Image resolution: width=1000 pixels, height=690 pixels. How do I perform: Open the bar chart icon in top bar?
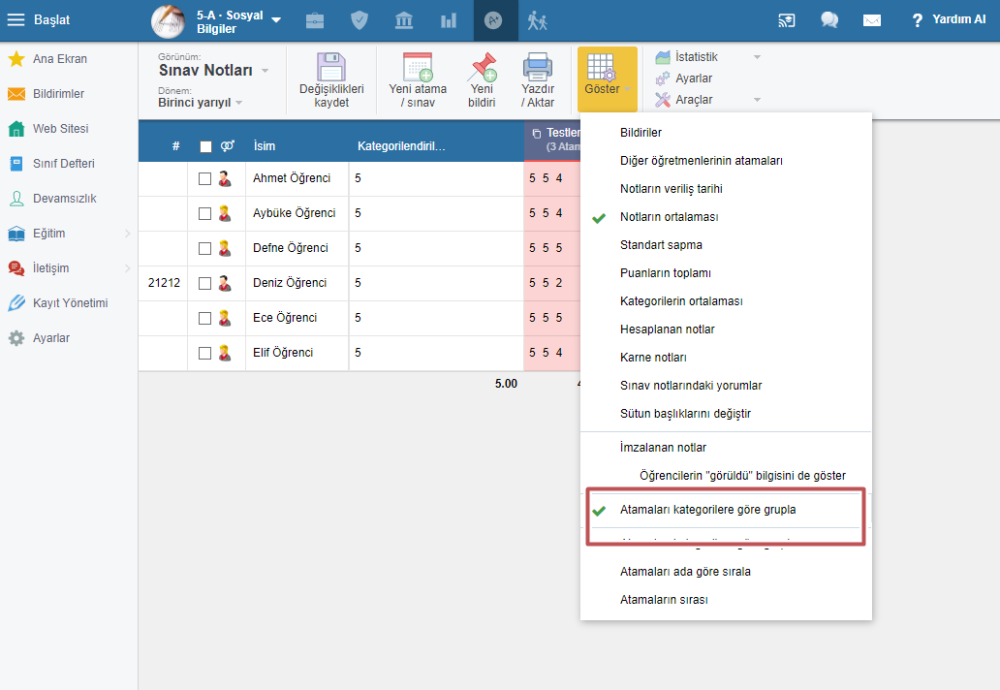click(448, 20)
